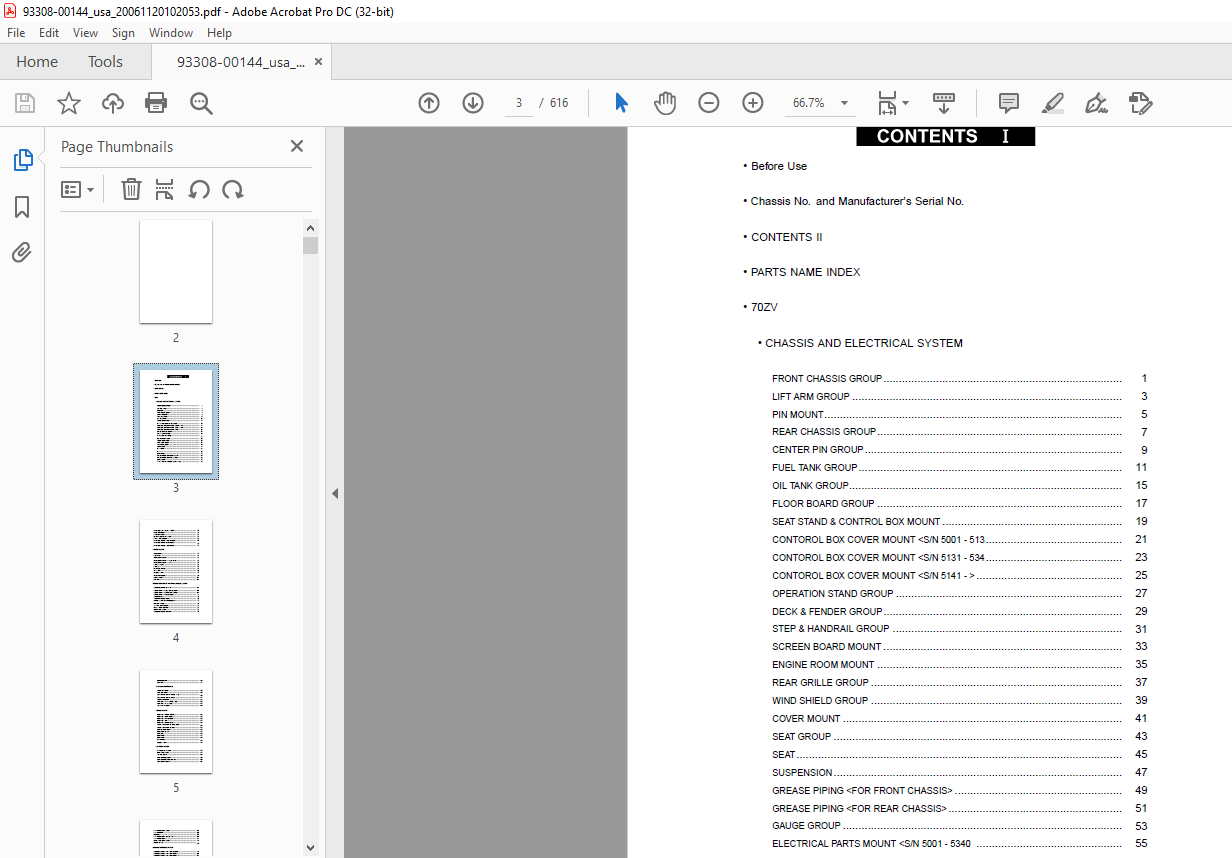Open the Edit menu
This screenshot has height=858, width=1232.
[x=49, y=33]
